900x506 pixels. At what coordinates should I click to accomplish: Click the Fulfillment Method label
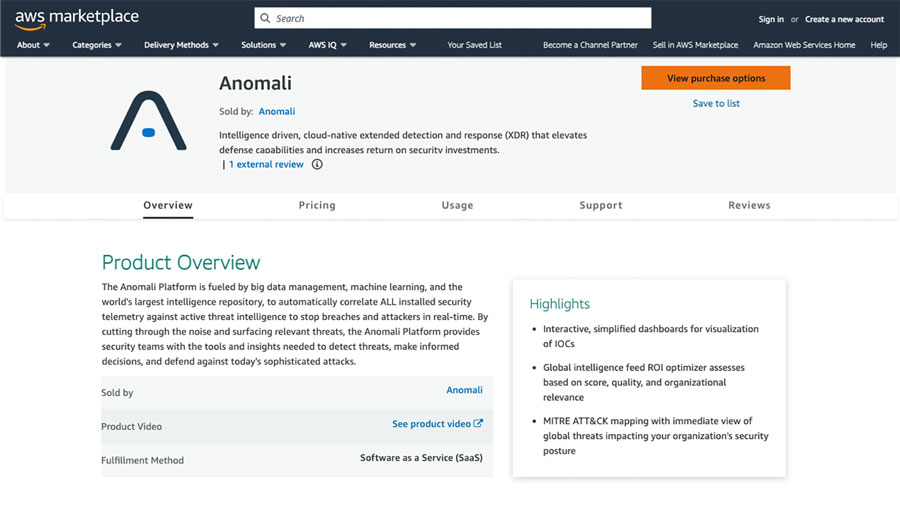(142, 460)
